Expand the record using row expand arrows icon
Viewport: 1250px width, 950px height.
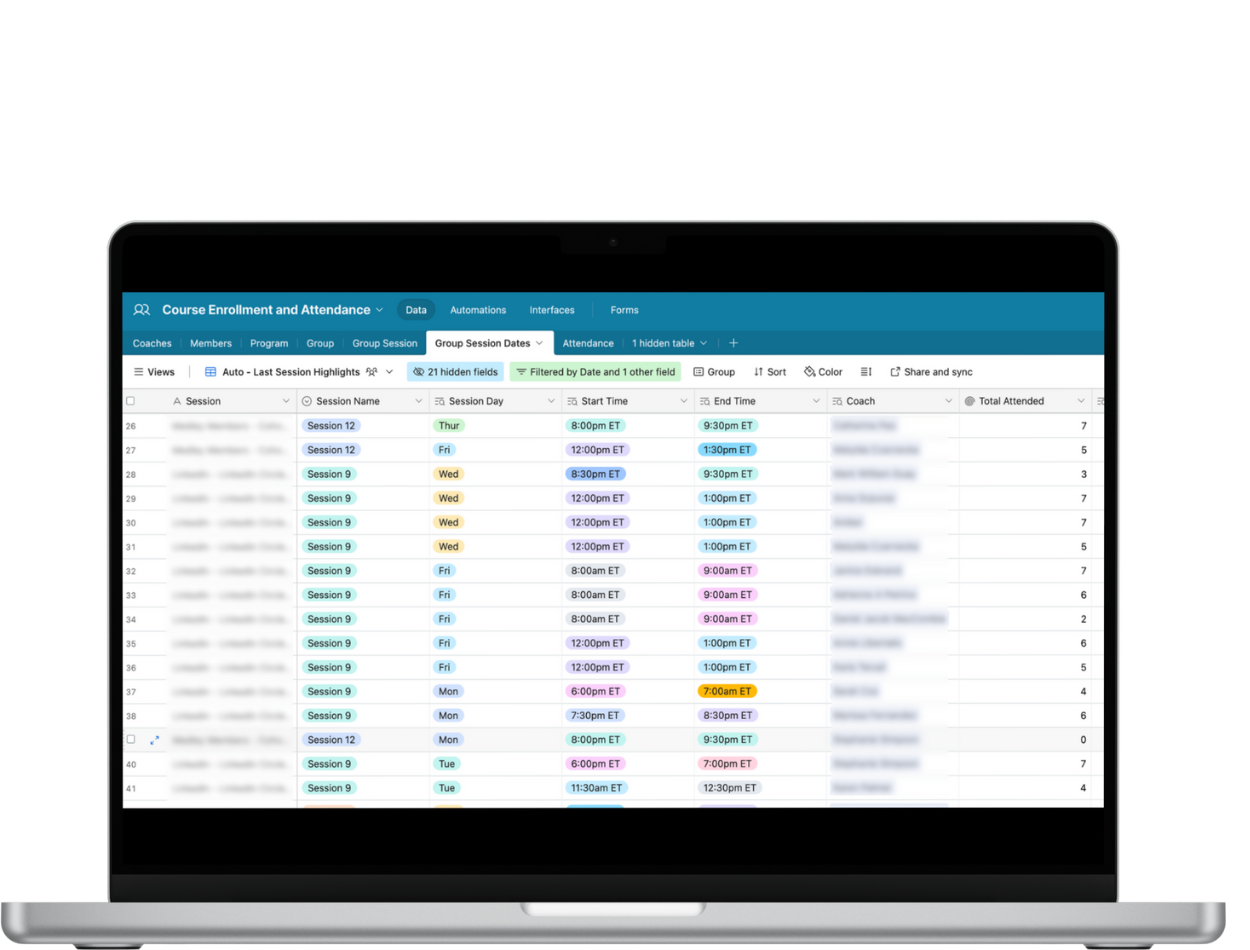click(155, 740)
